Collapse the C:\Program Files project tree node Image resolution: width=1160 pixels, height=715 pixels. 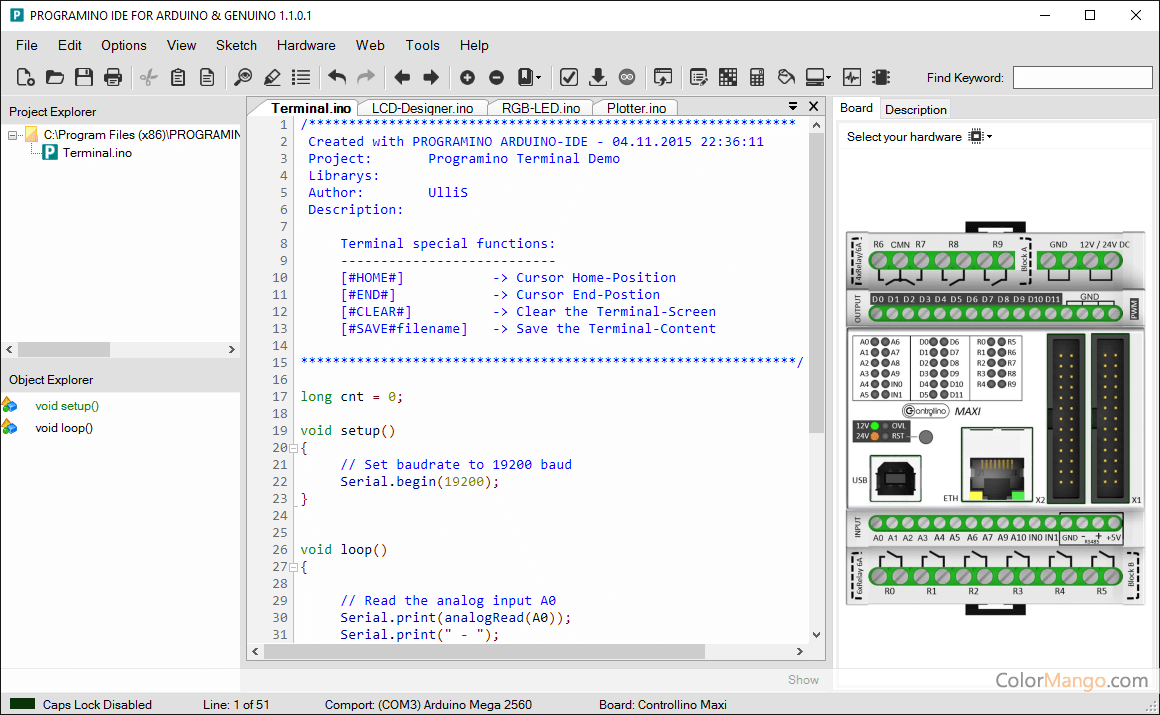13,135
